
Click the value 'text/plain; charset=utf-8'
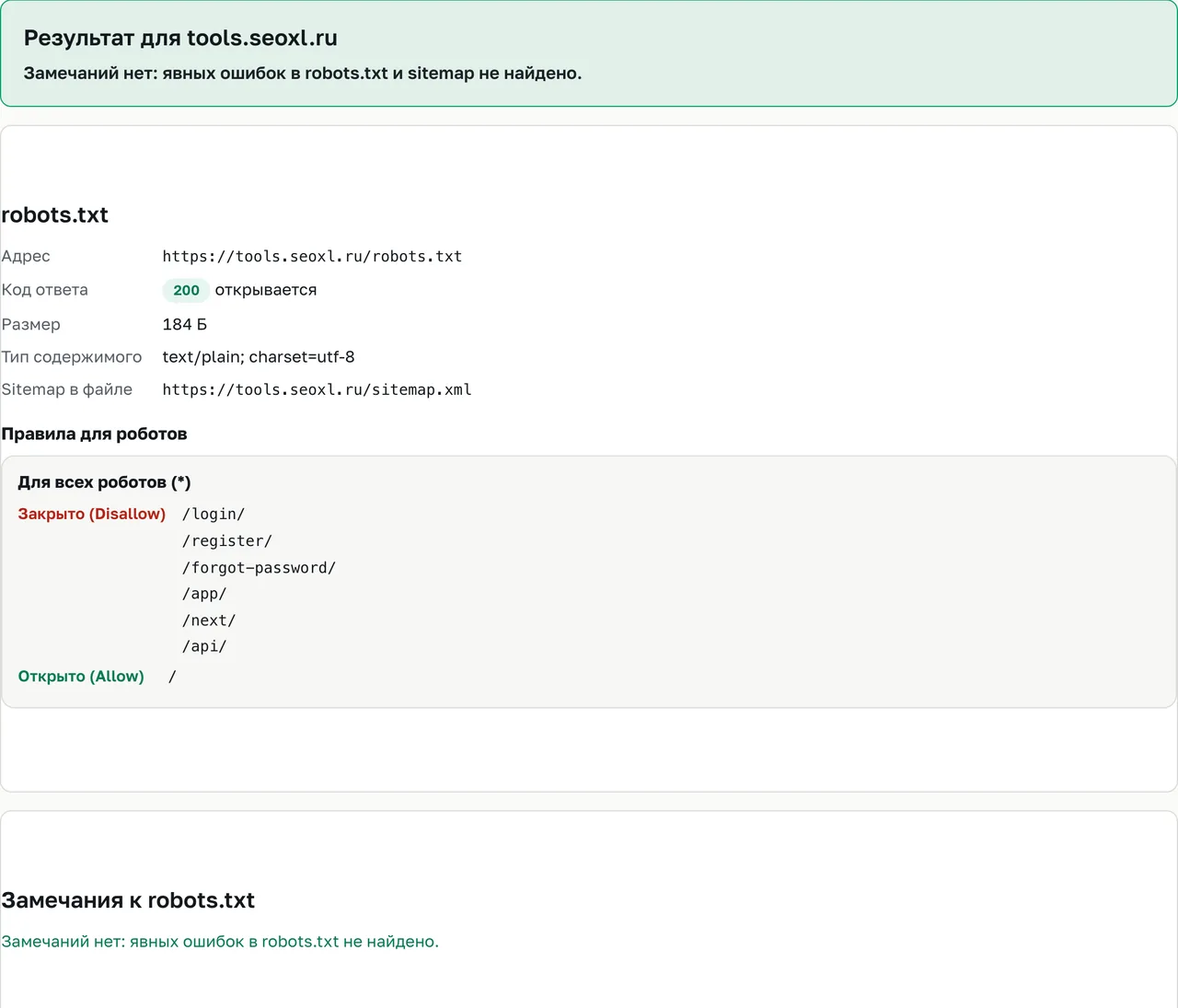click(x=259, y=357)
